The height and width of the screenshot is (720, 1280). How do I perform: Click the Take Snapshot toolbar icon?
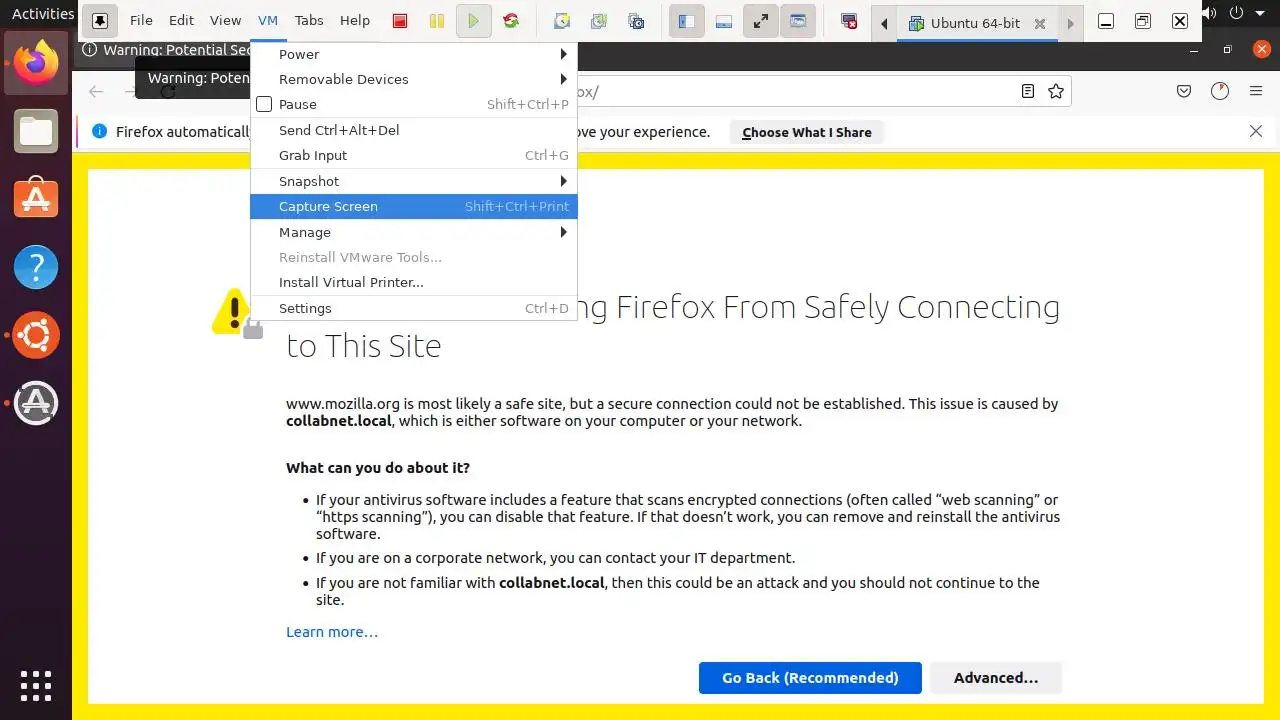(x=562, y=21)
